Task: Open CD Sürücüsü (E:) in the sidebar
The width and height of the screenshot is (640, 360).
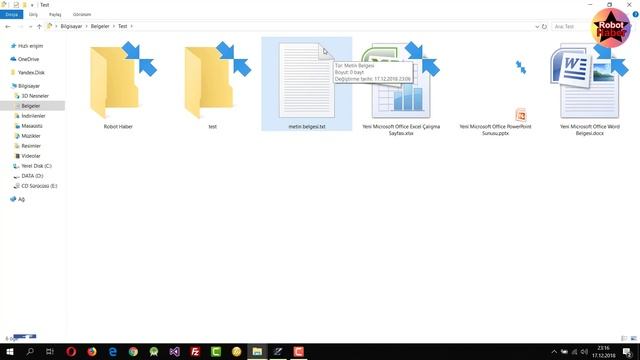Action: 36,186
